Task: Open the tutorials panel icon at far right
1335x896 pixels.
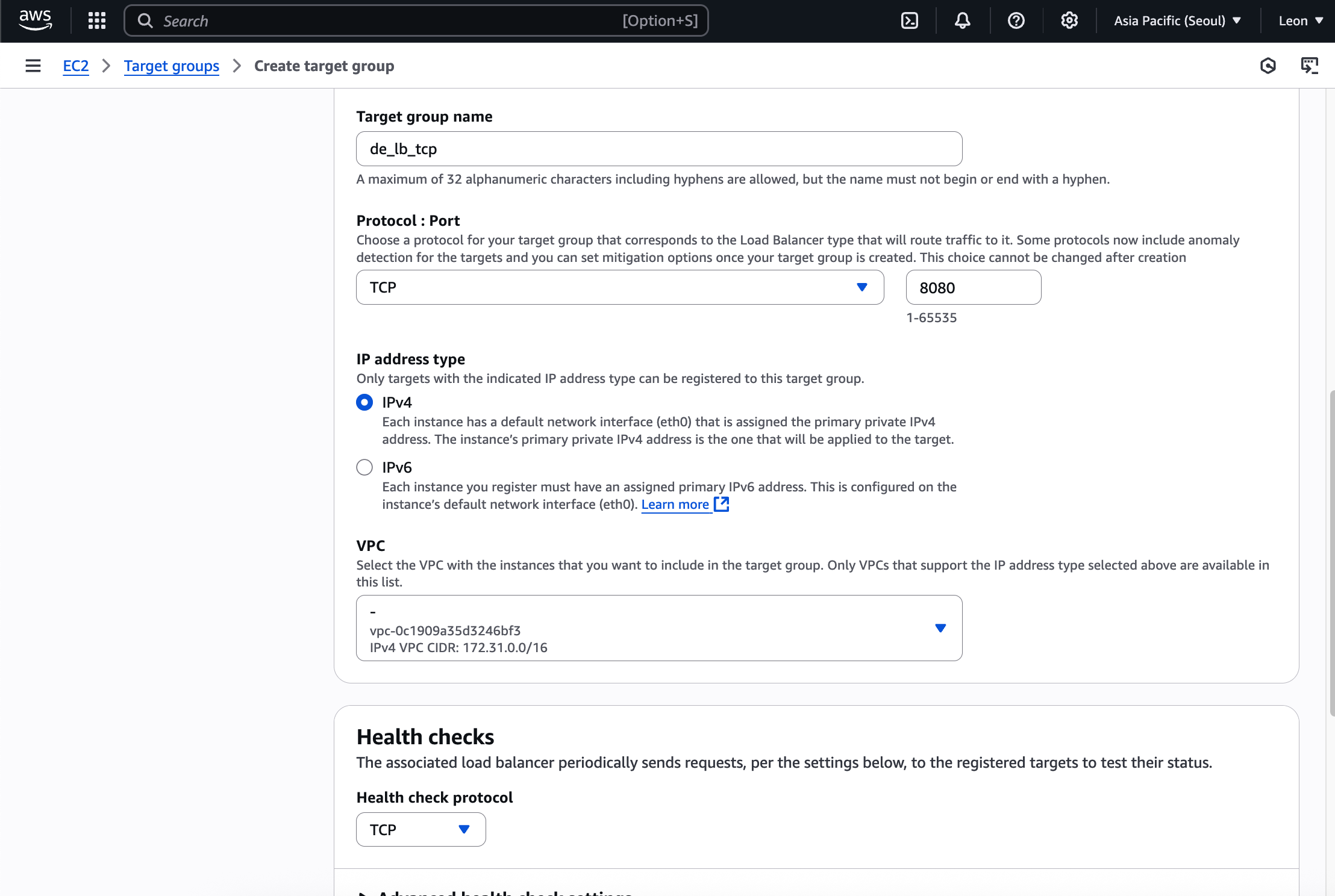Action: [1309, 66]
